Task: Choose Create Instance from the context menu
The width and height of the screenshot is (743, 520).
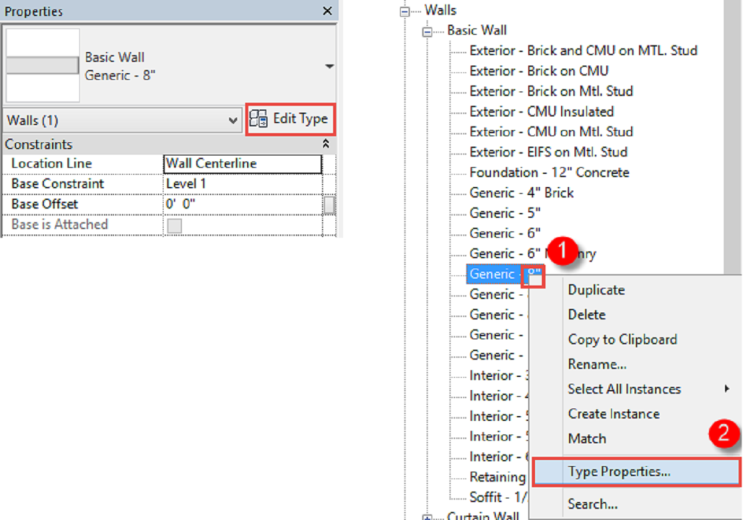Action: (614, 414)
